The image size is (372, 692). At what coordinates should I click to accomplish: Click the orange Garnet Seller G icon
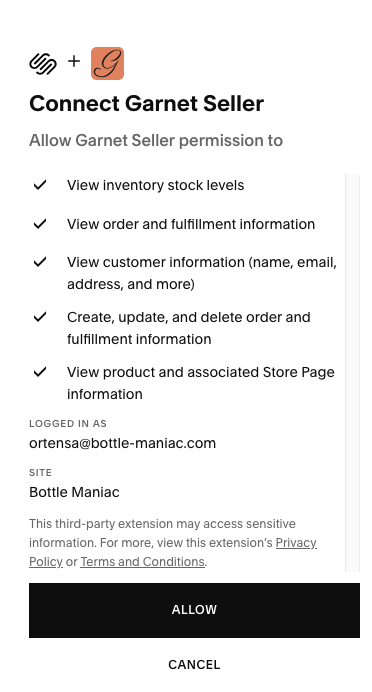107,64
